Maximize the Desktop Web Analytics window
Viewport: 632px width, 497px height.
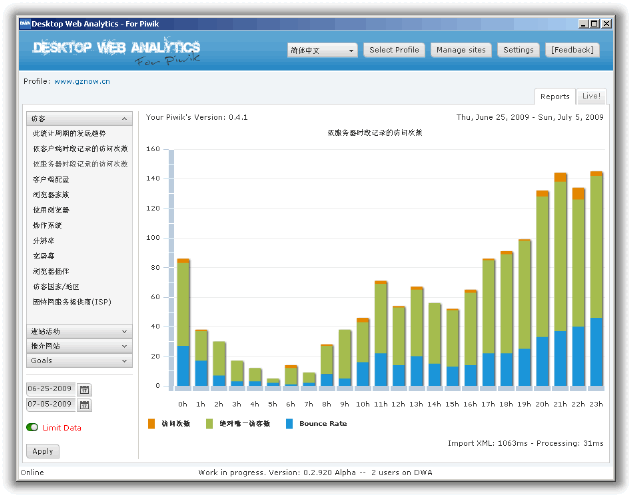coord(595,24)
